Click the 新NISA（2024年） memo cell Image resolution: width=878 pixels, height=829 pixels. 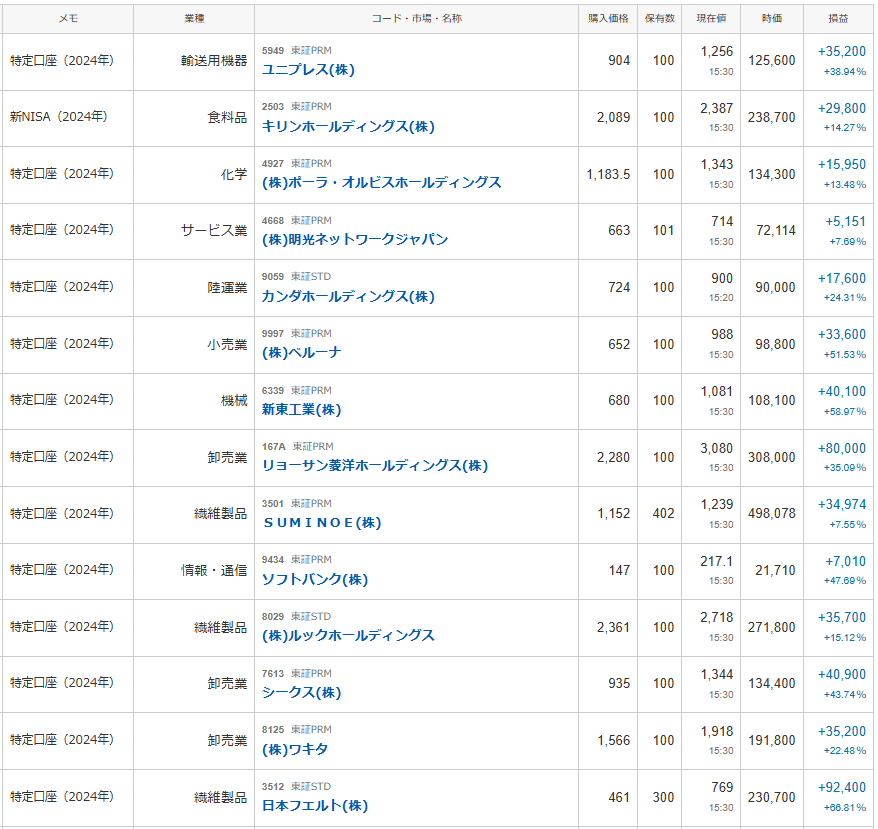coord(58,117)
